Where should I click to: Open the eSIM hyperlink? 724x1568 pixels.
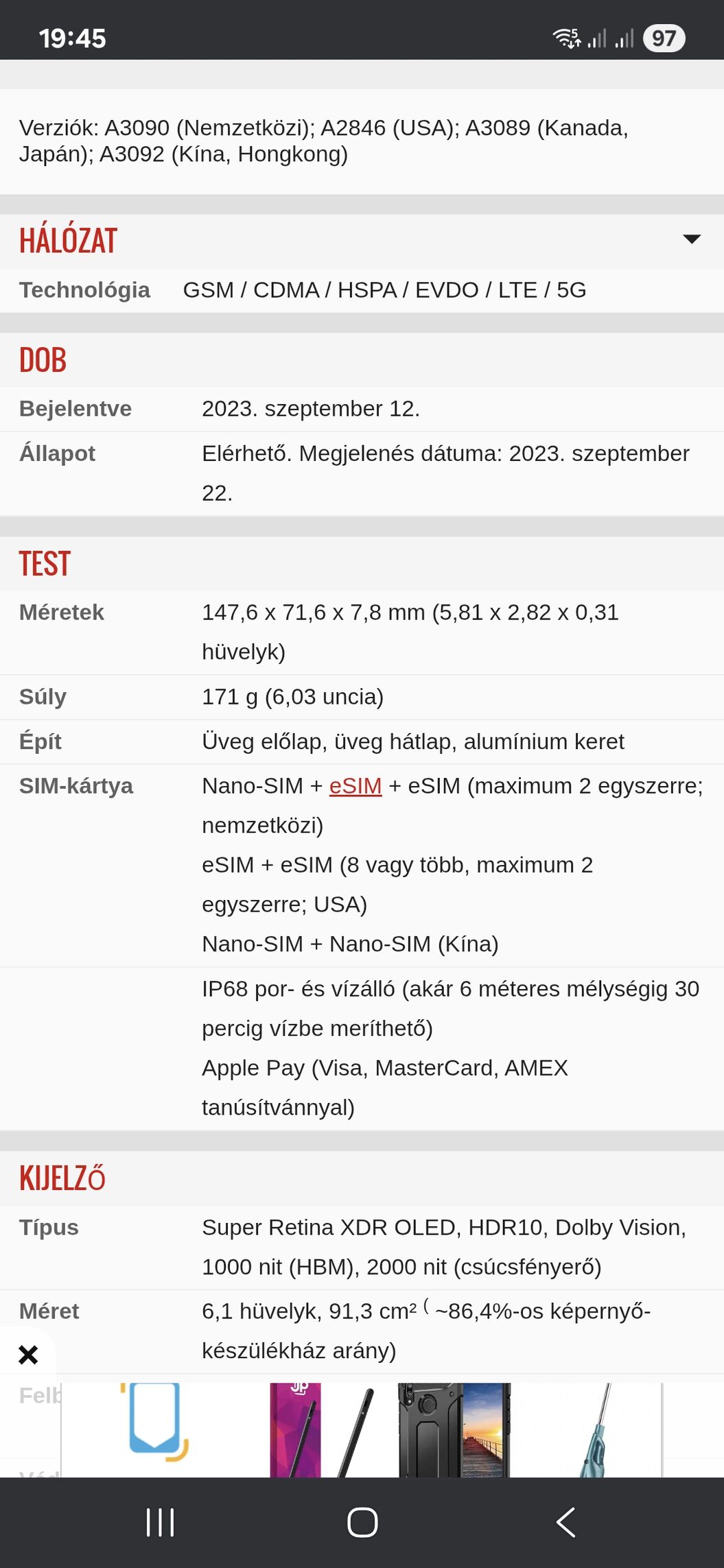355,786
